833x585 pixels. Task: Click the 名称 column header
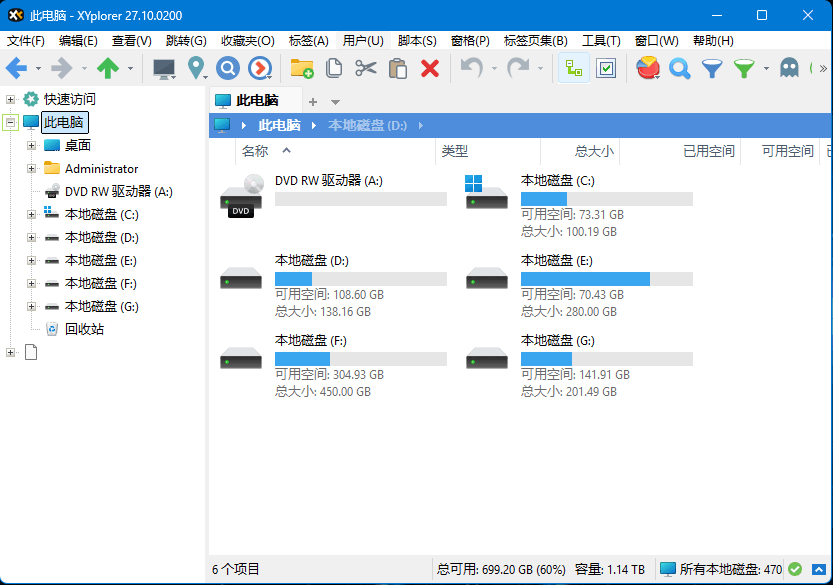point(255,151)
